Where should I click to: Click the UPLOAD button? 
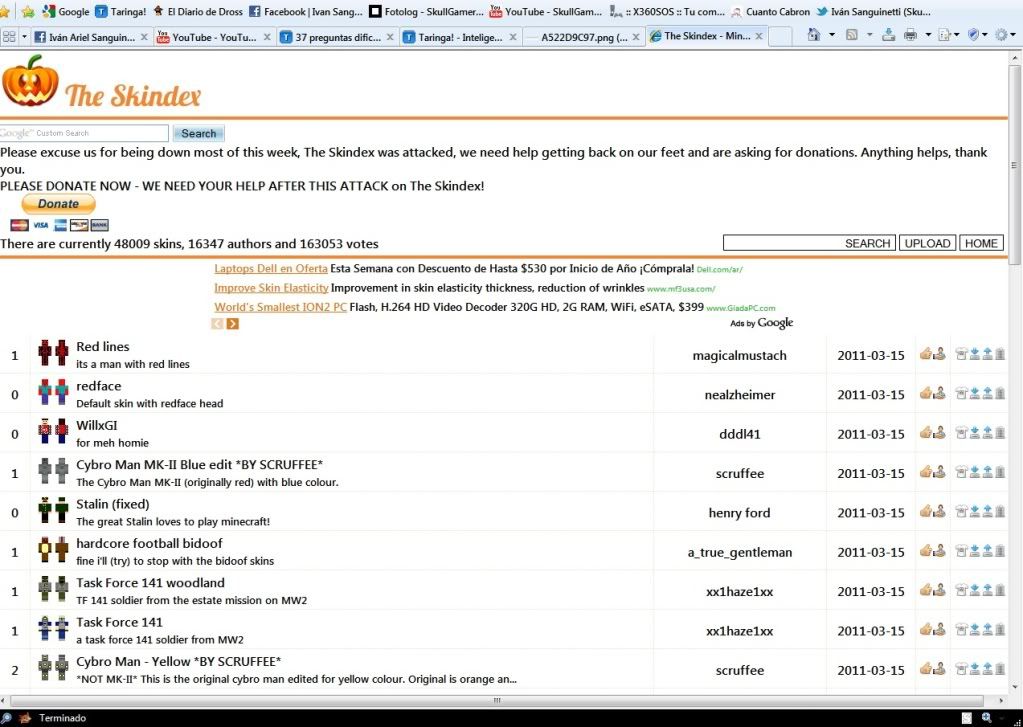pyautogui.click(x=927, y=243)
